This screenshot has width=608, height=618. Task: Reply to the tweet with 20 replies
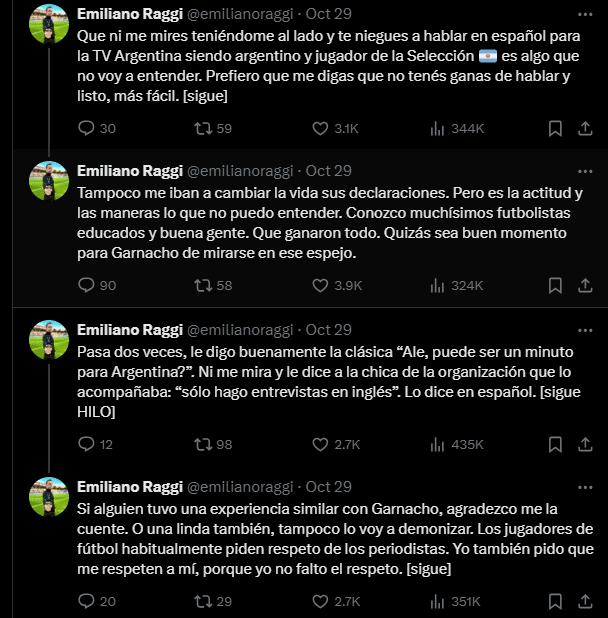point(86,600)
